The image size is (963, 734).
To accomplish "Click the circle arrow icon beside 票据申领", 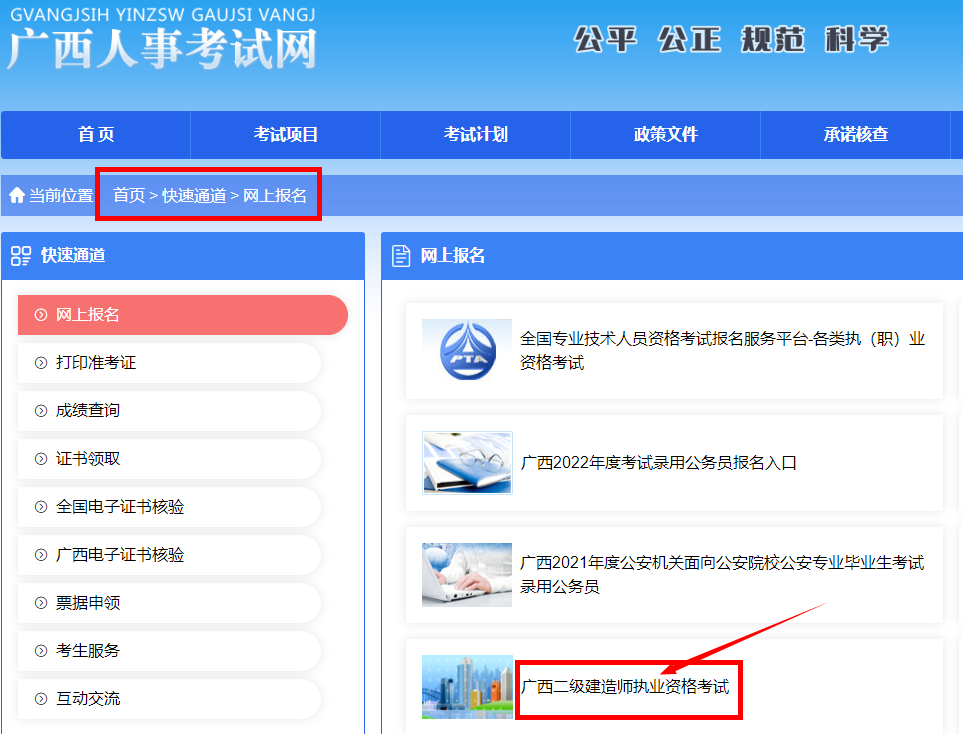I will (x=40, y=603).
